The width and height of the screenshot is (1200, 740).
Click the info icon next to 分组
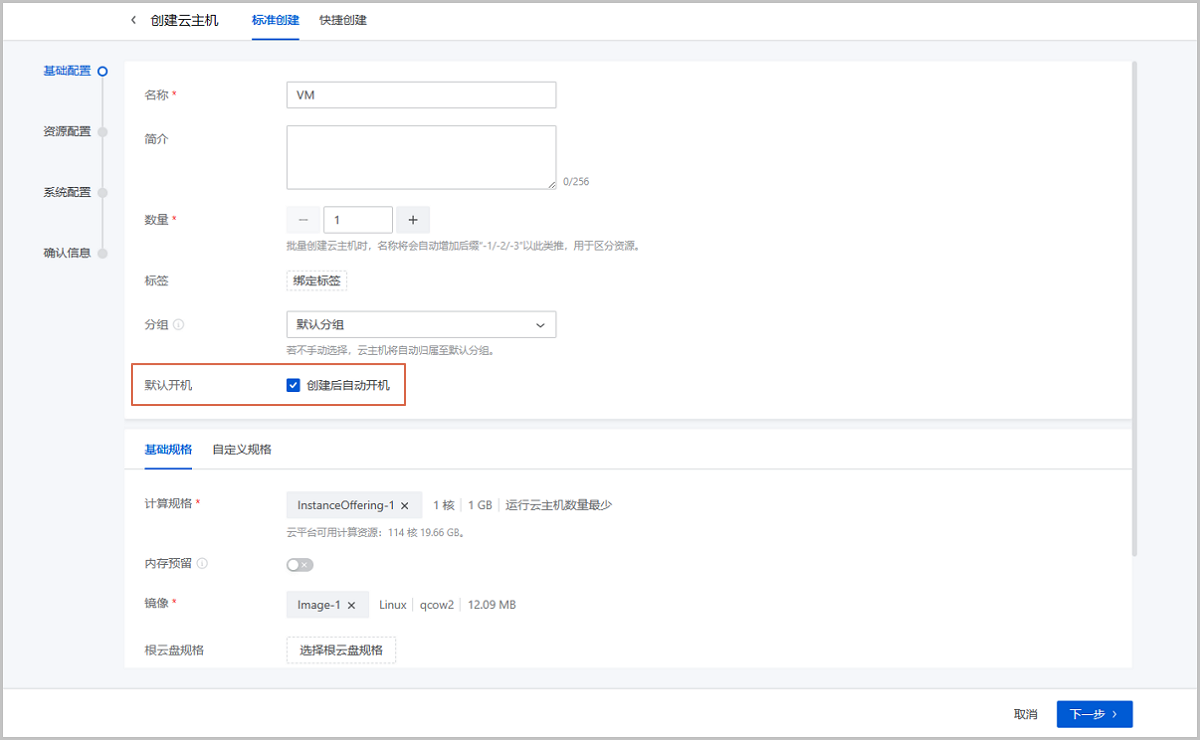coord(179,325)
